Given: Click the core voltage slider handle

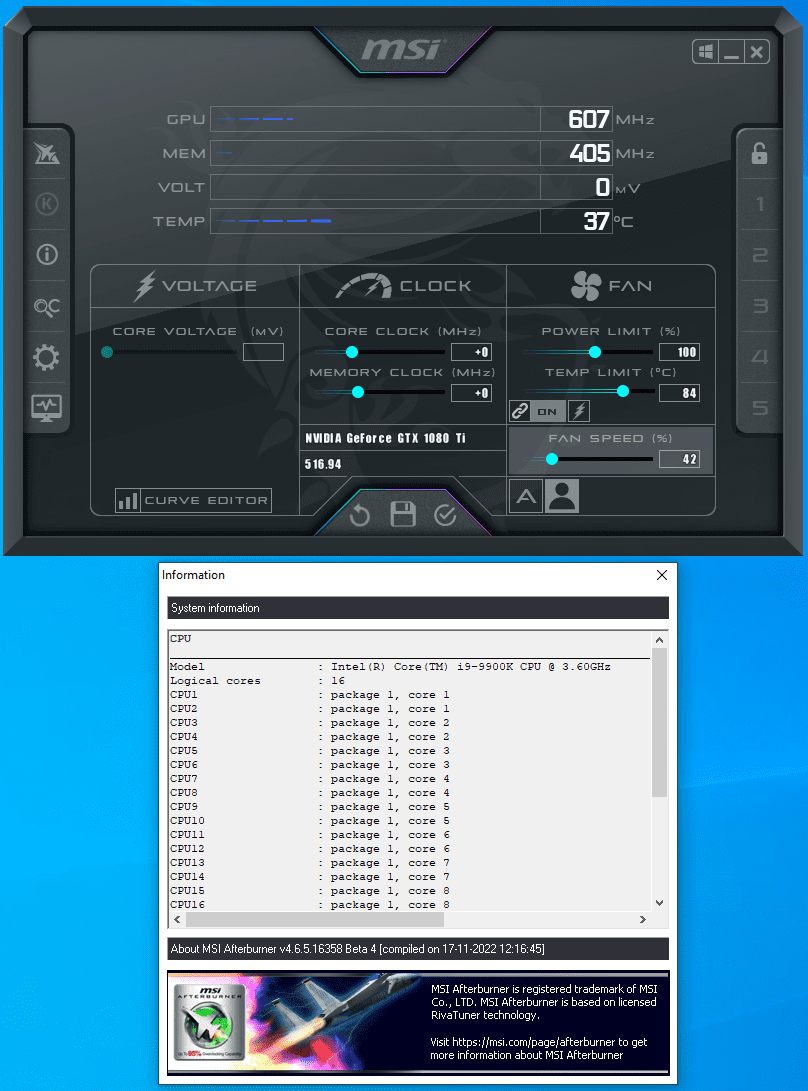Looking at the screenshot, I should tap(107, 352).
